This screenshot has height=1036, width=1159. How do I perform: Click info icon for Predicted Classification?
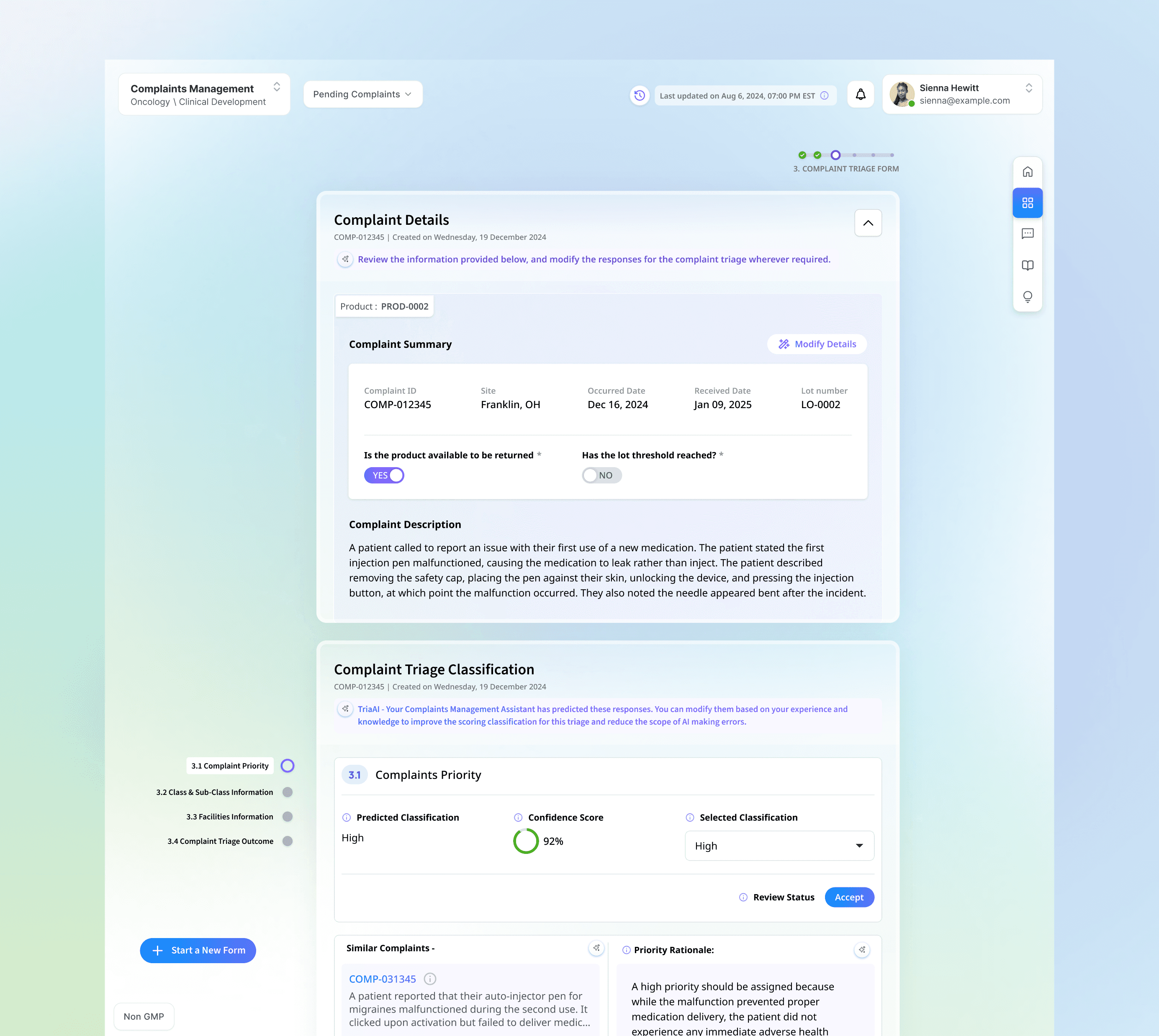[346, 817]
